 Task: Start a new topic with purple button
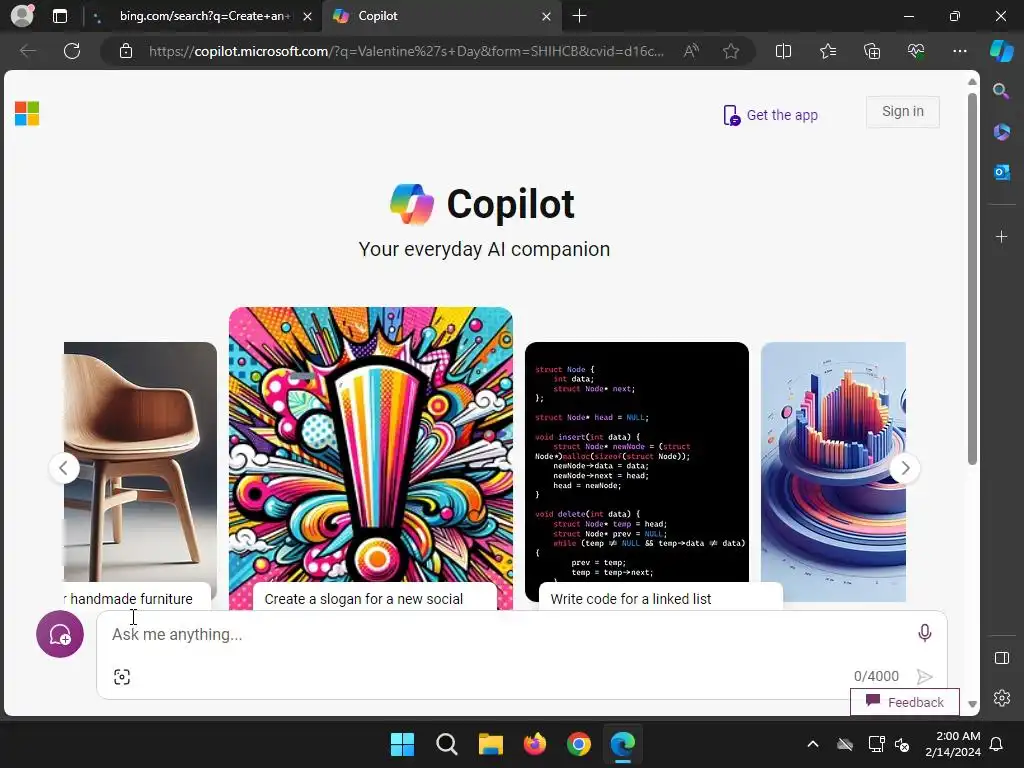pyautogui.click(x=59, y=634)
